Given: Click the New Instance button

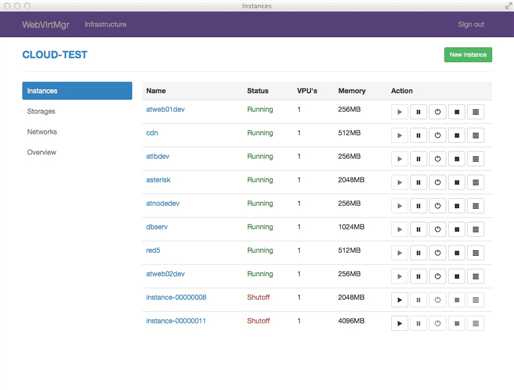Looking at the screenshot, I should coord(468,55).
